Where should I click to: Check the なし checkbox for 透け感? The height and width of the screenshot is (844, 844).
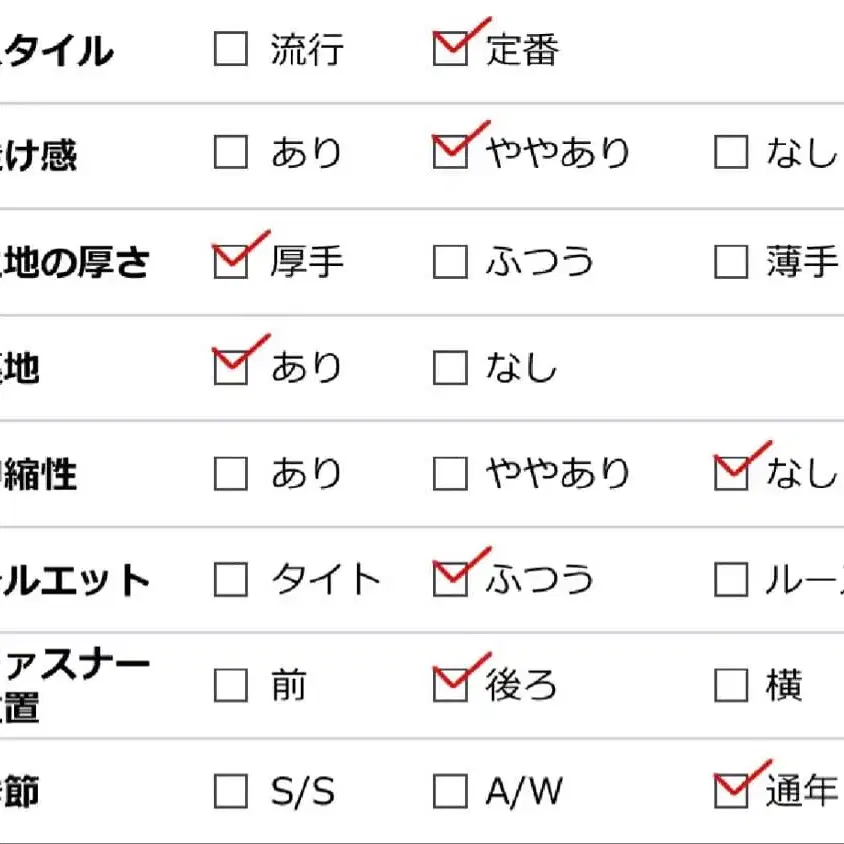pyautogui.click(x=731, y=152)
